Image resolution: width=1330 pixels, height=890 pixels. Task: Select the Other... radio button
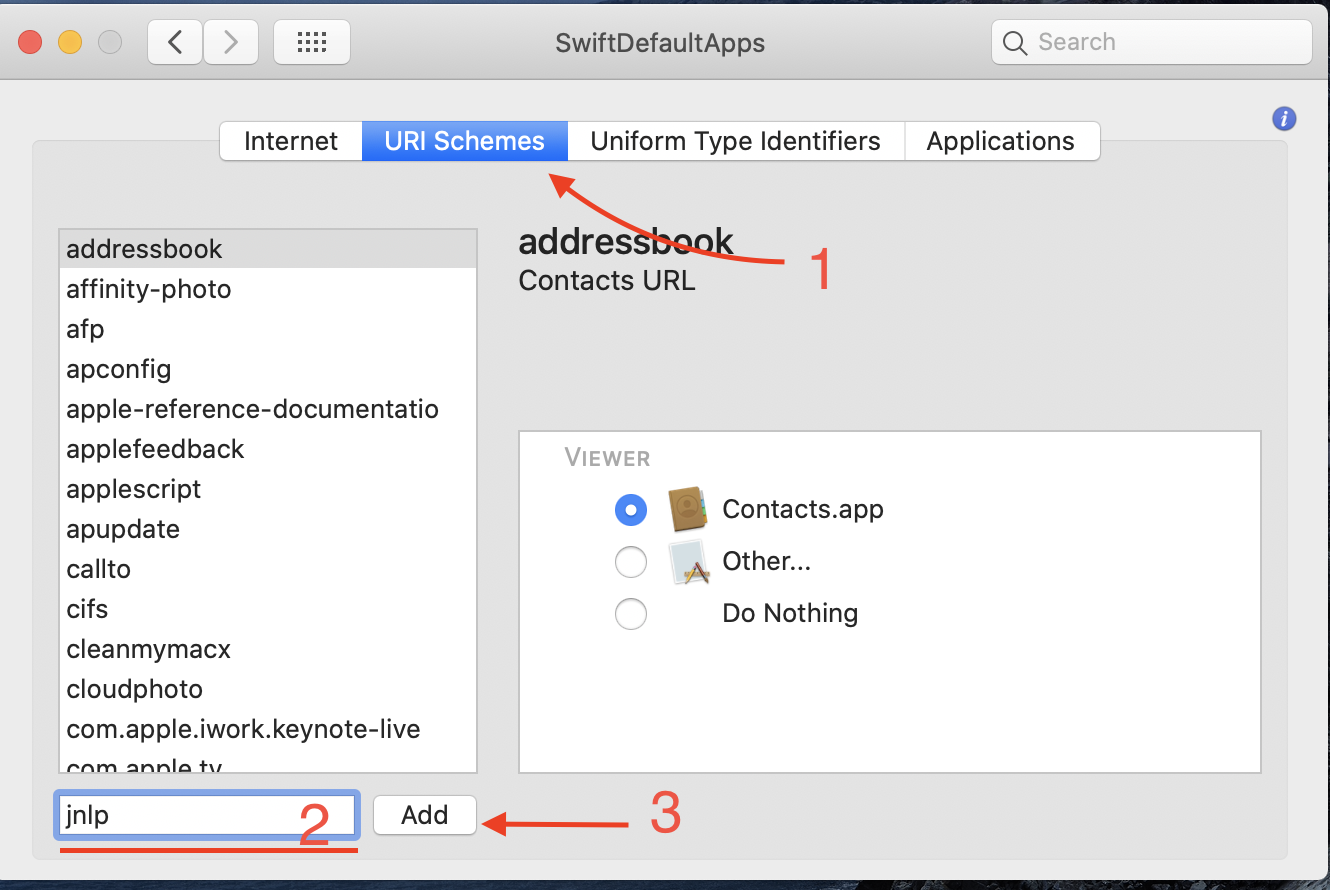coord(631,561)
